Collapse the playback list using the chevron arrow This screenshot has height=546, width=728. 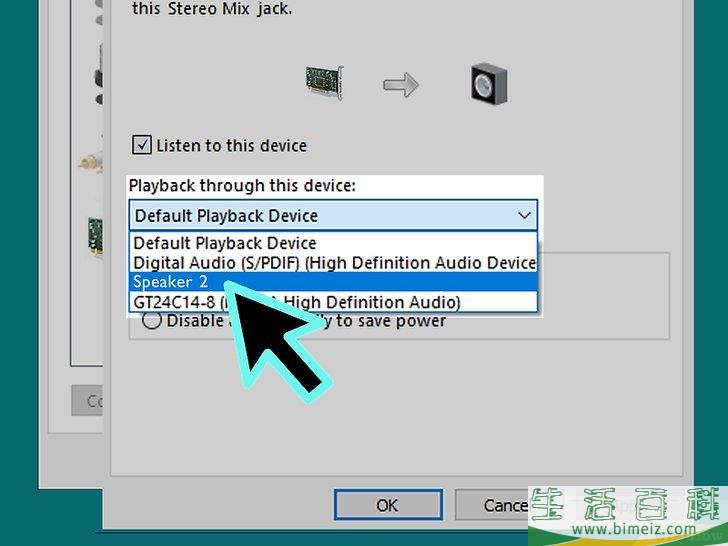pos(524,215)
